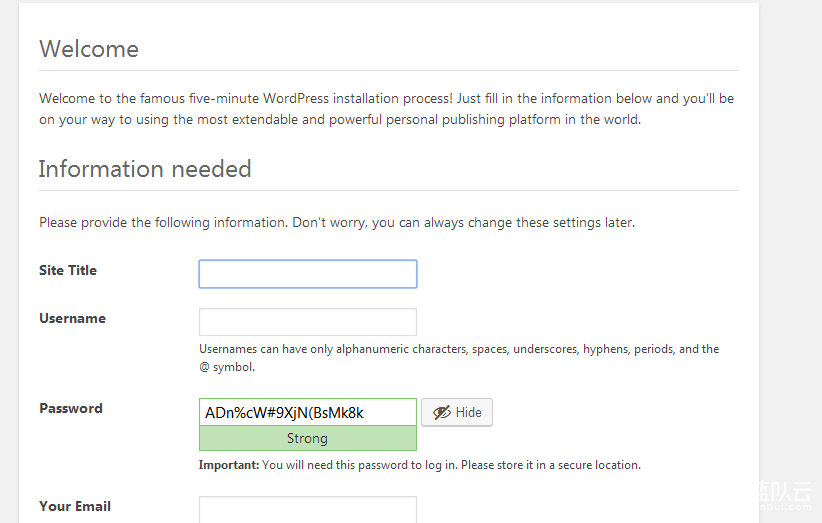Click the Username field label
This screenshot has width=822, height=523.
click(x=72, y=318)
